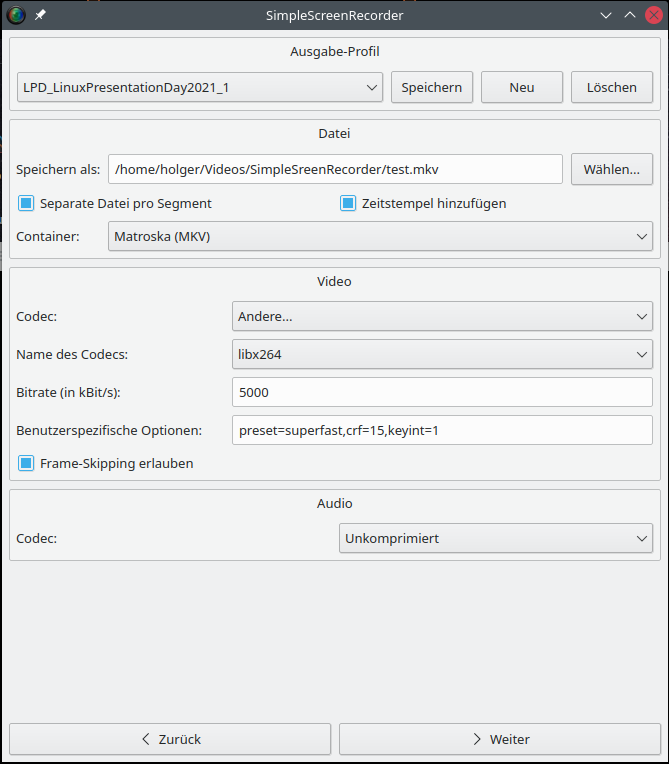The height and width of the screenshot is (764, 669).
Task: Expand the video Codec dropdown showing Andere...
Action: coord(442,317)
